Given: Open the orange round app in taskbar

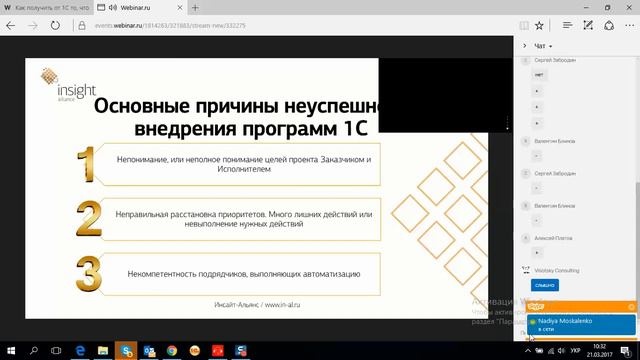Looking at the screenshot, I should point(195,351).
